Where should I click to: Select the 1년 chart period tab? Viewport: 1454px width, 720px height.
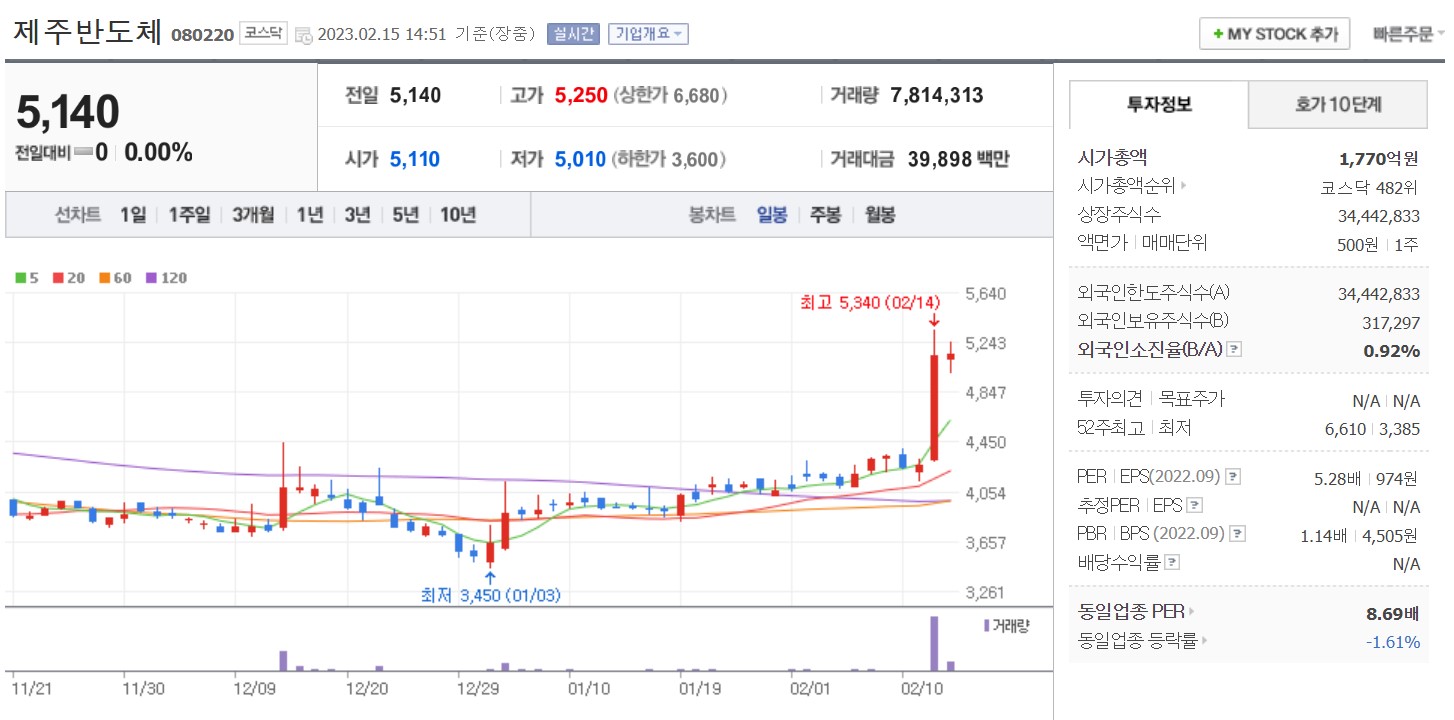pyautogui.click(x=307, y=214)
